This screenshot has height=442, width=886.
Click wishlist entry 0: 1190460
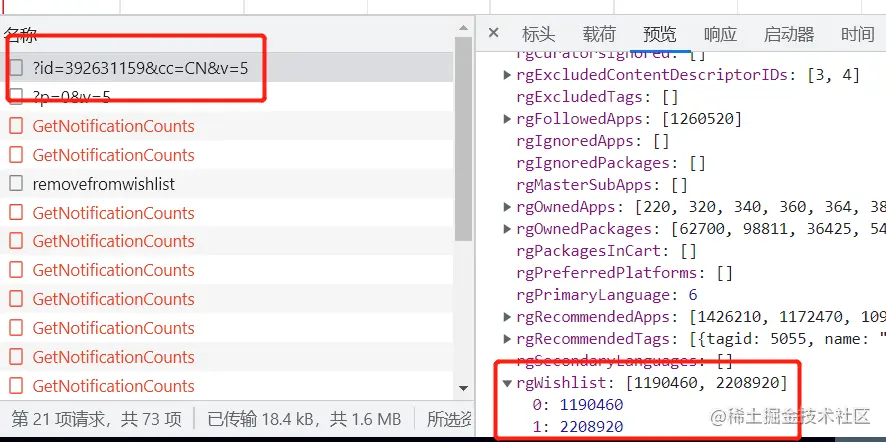click(578, 405)
